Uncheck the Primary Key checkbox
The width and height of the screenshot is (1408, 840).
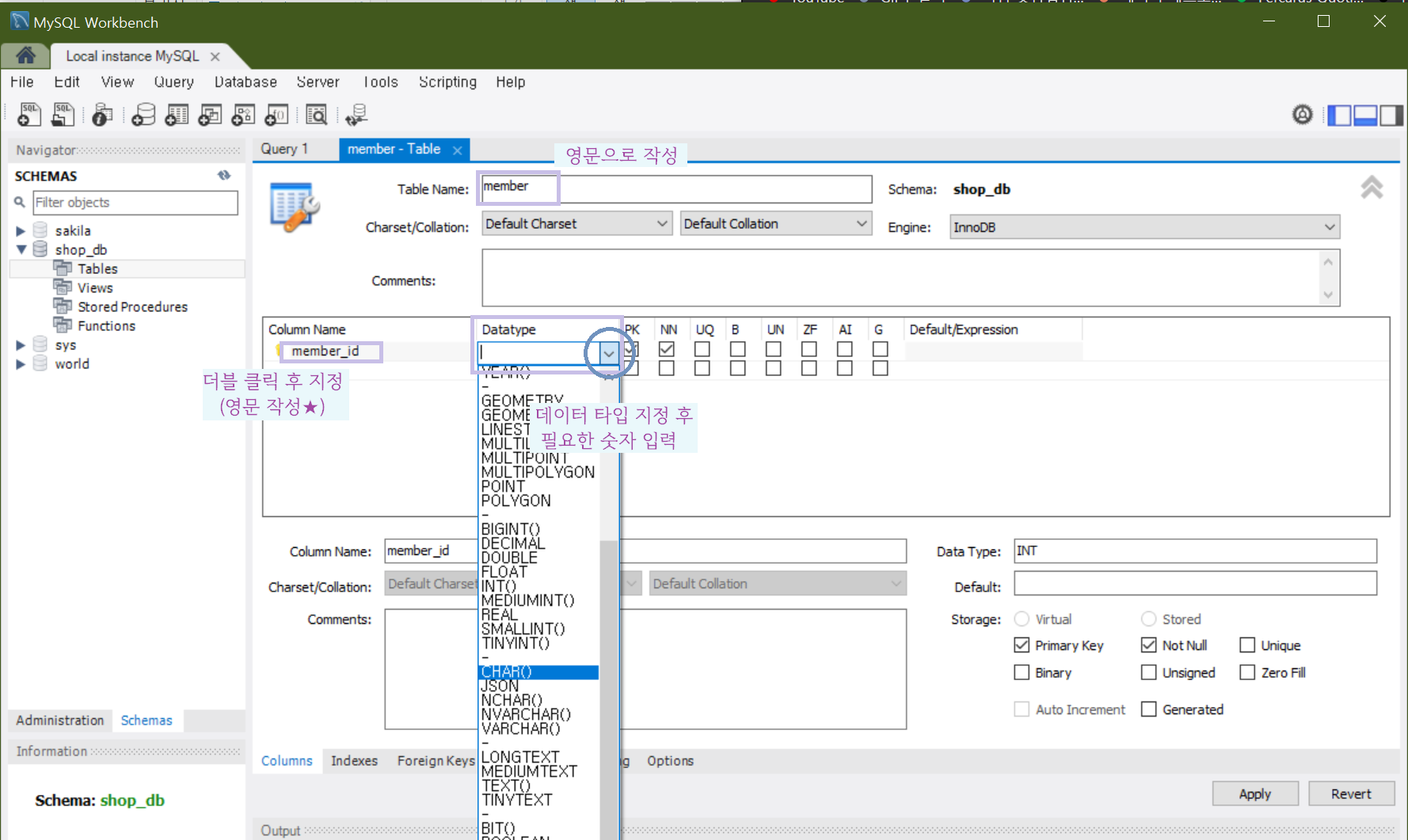coord(1022,645)
